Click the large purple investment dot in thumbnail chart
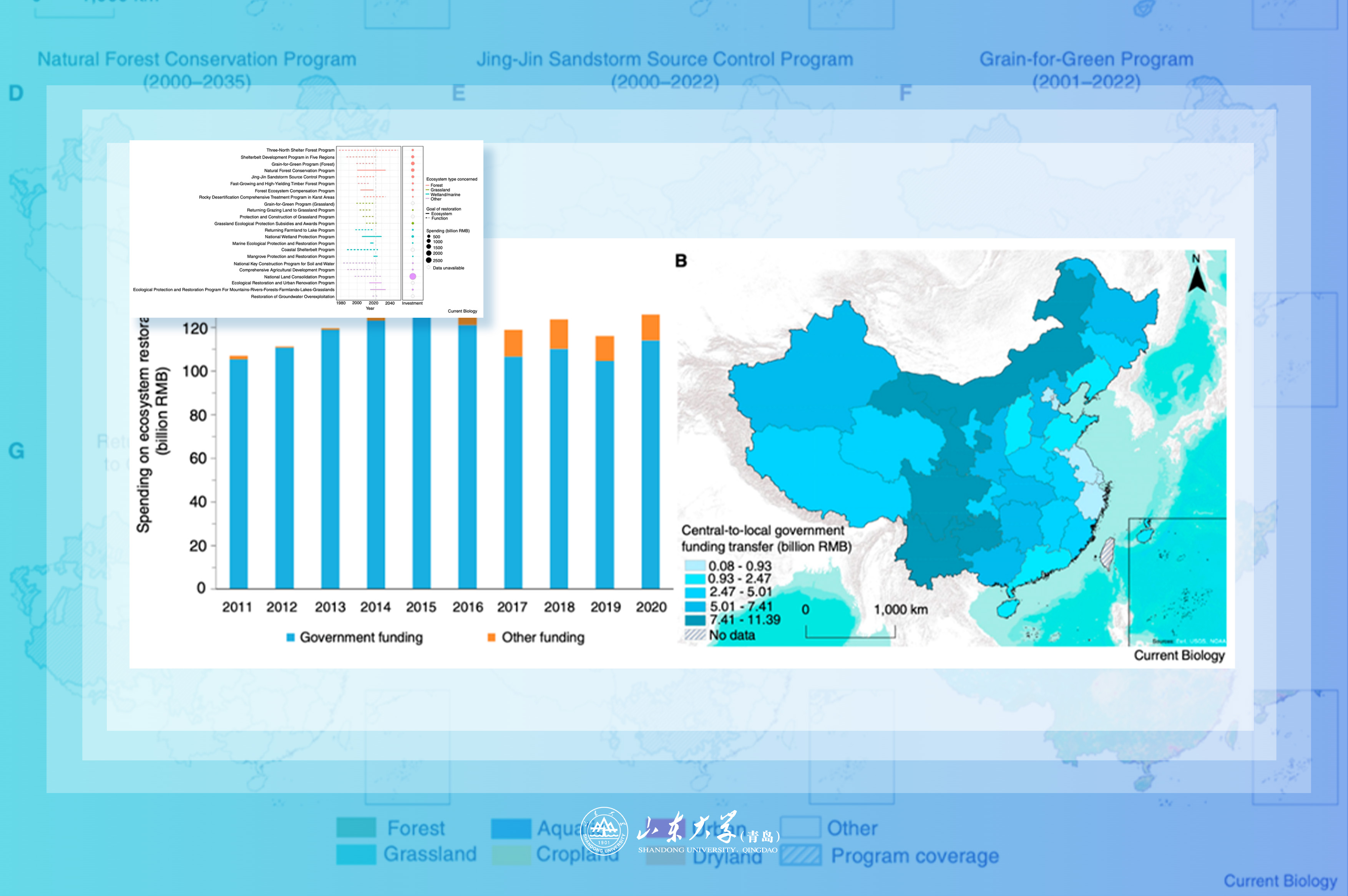The height and width of the screenshot is (896, 1348). (x=413, y=277)
